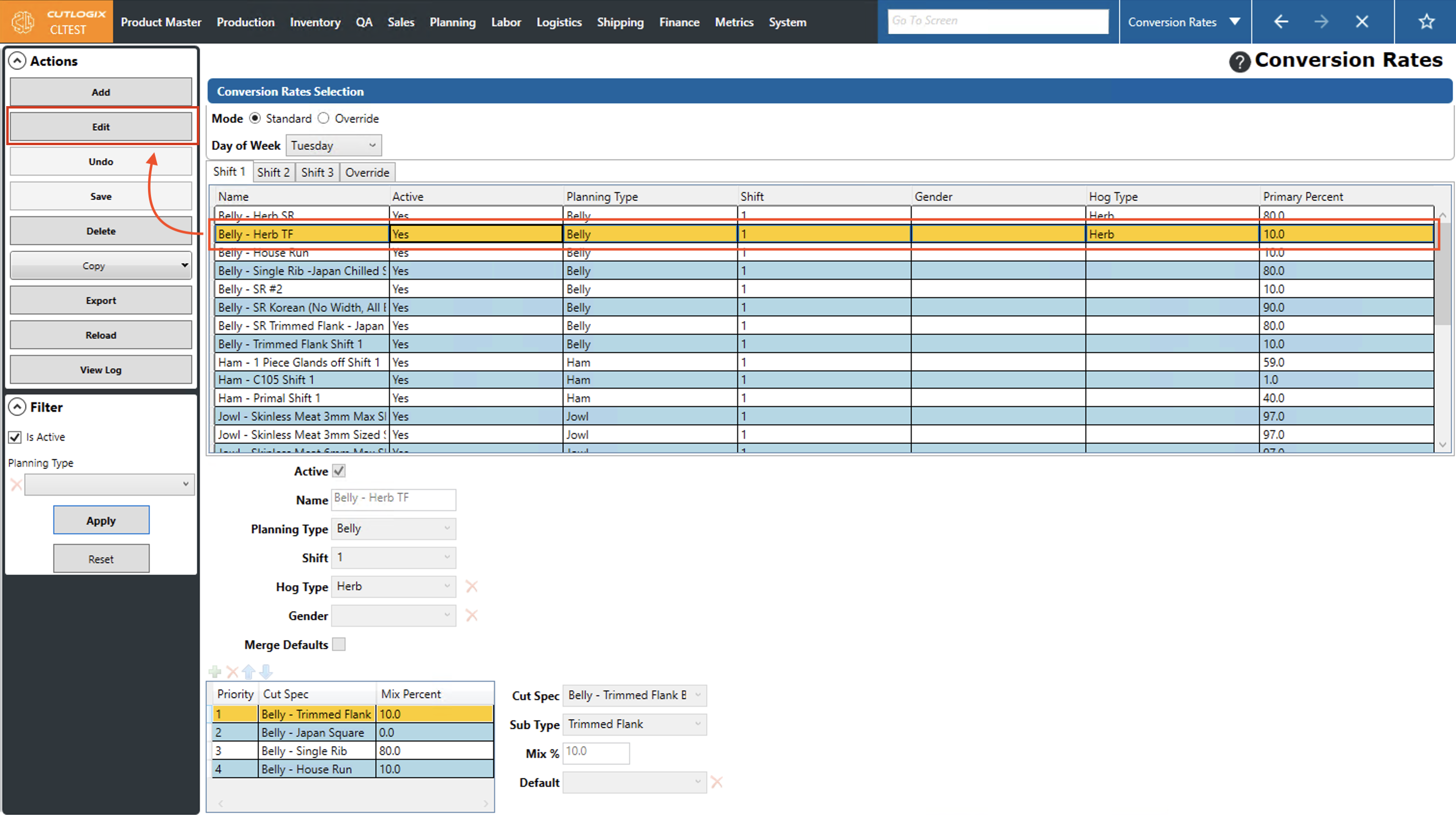The image size is (1456, 815).
Task: Open the Planning Type filter dropdown
Action: [109, 484]
